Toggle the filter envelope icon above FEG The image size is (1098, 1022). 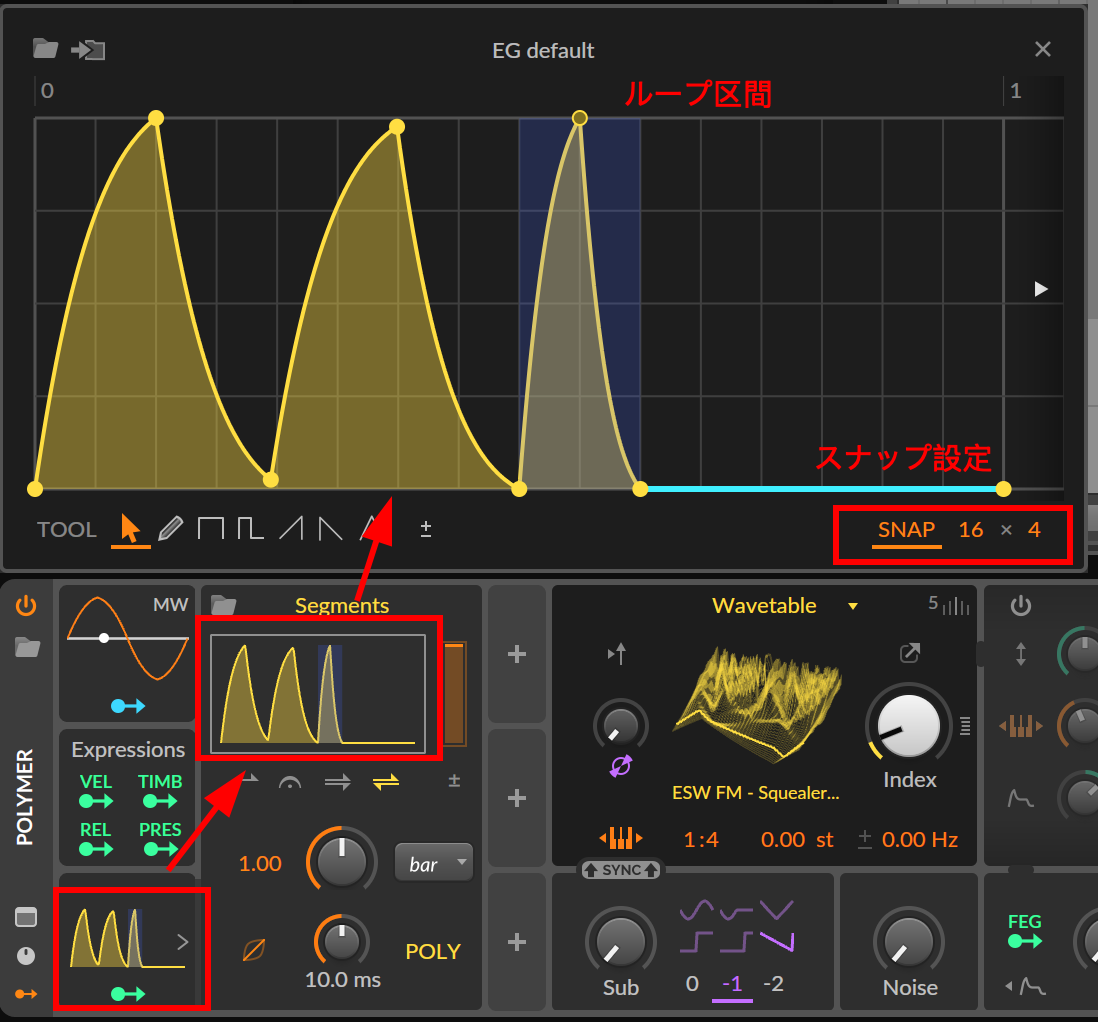[x=1020, y=798]
